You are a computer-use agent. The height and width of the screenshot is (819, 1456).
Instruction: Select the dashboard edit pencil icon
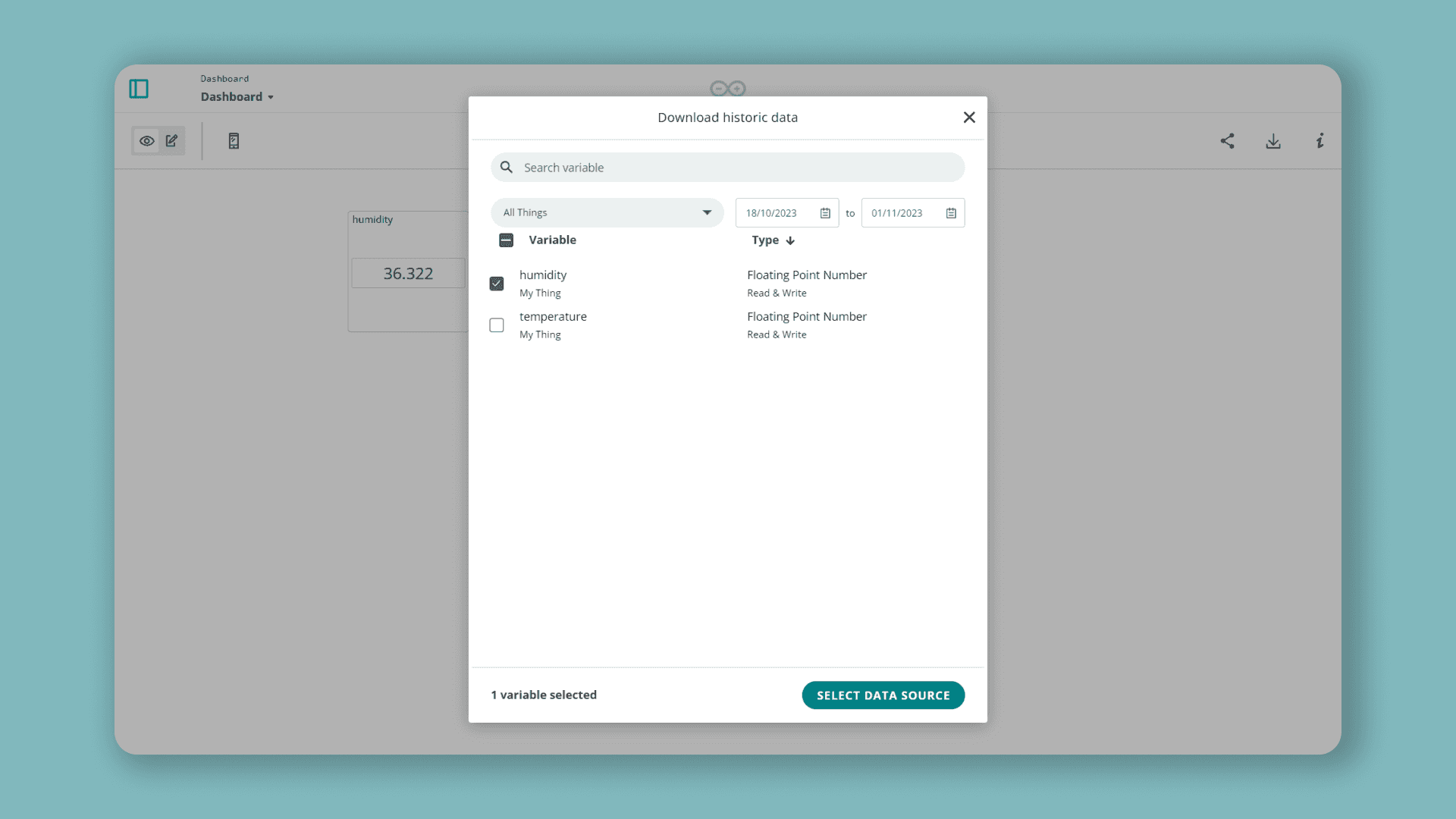(x=171, y=141)
